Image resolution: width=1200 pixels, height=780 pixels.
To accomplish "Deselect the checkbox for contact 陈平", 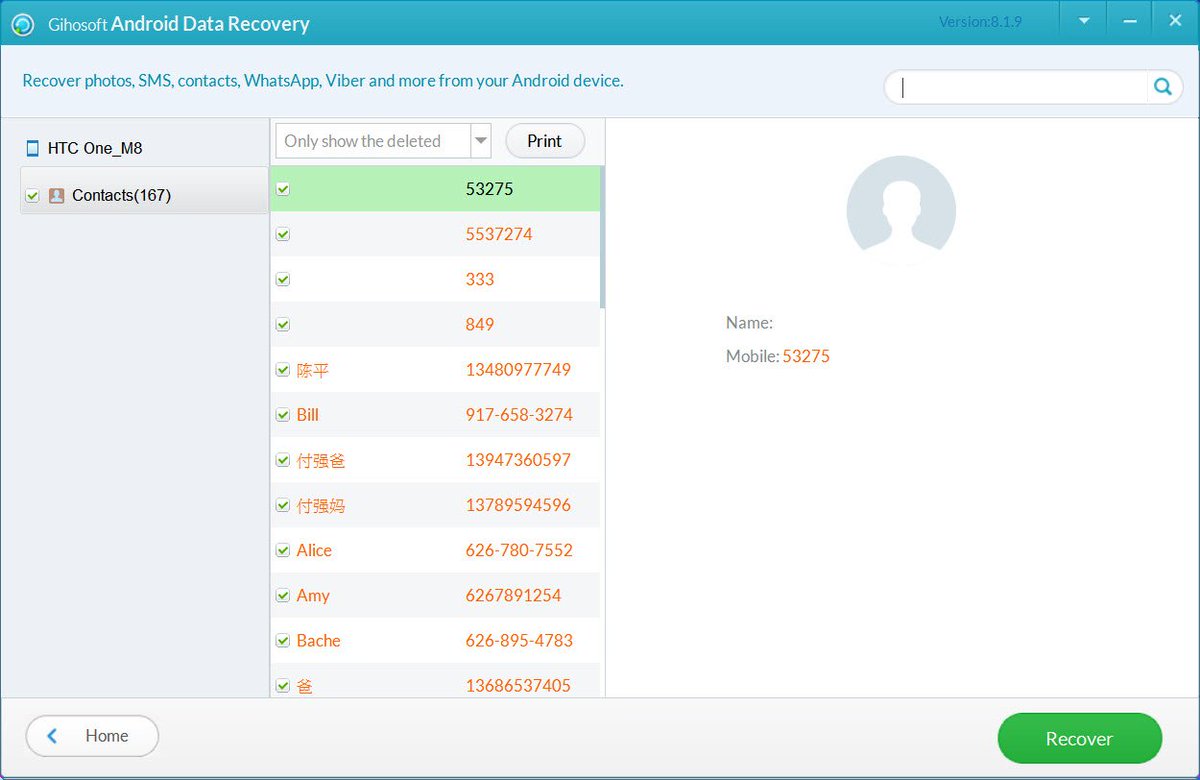I will (283, 370).
